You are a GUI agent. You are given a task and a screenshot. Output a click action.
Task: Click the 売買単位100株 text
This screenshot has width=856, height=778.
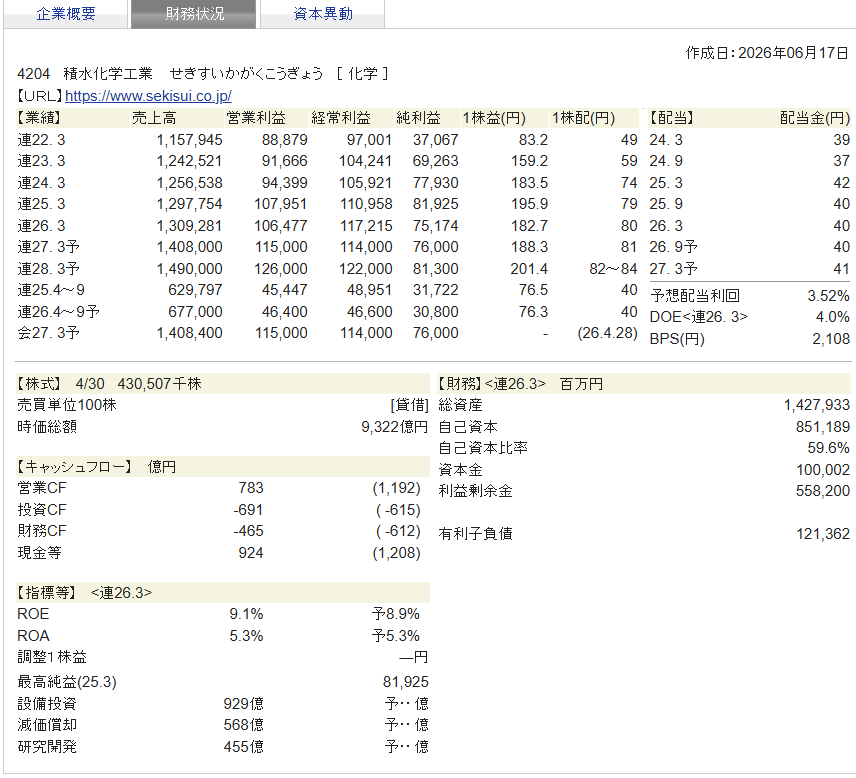[67, 405]
